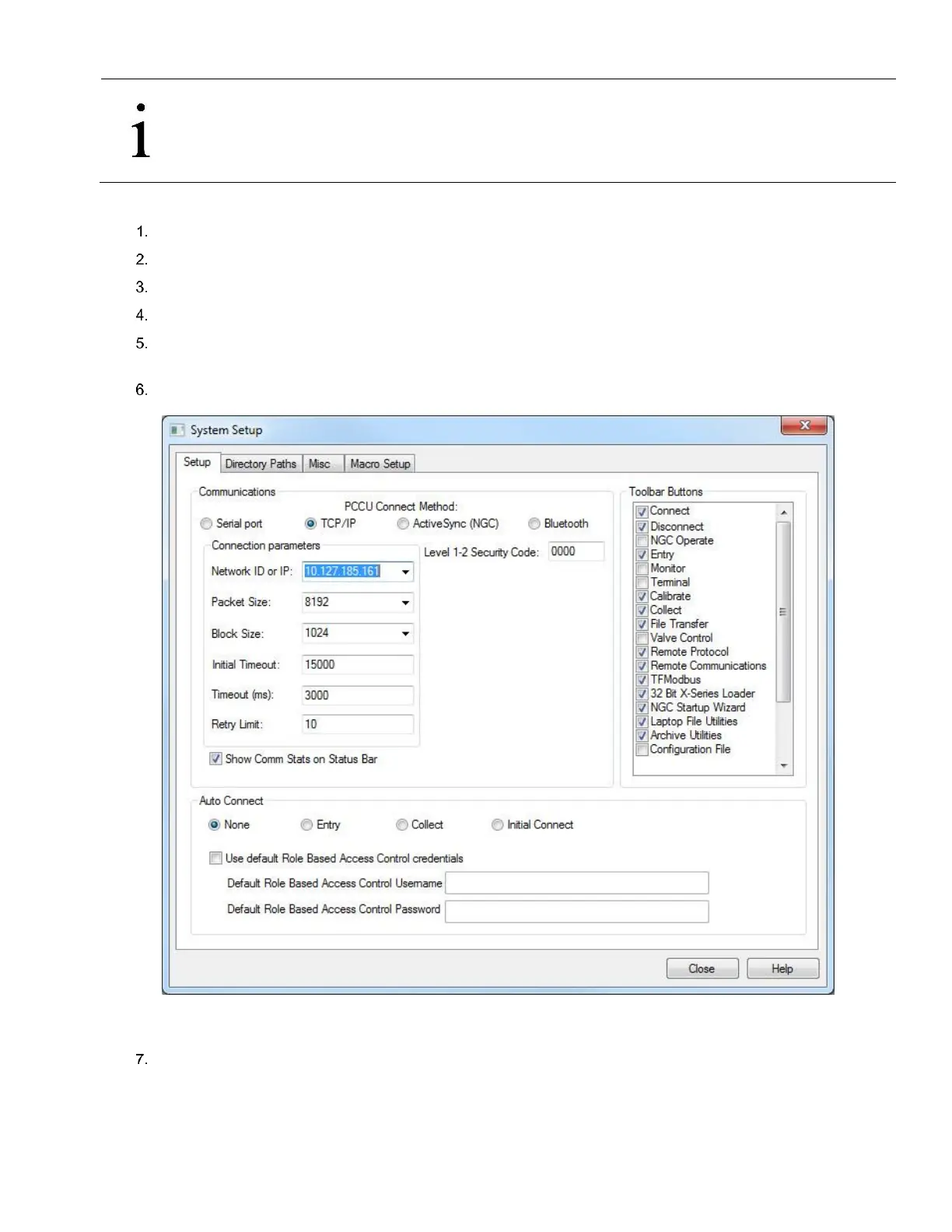Click the Level 1-2 Security Code field
The height and width of the screenshot is (1232, 952).
click(576, 551)
